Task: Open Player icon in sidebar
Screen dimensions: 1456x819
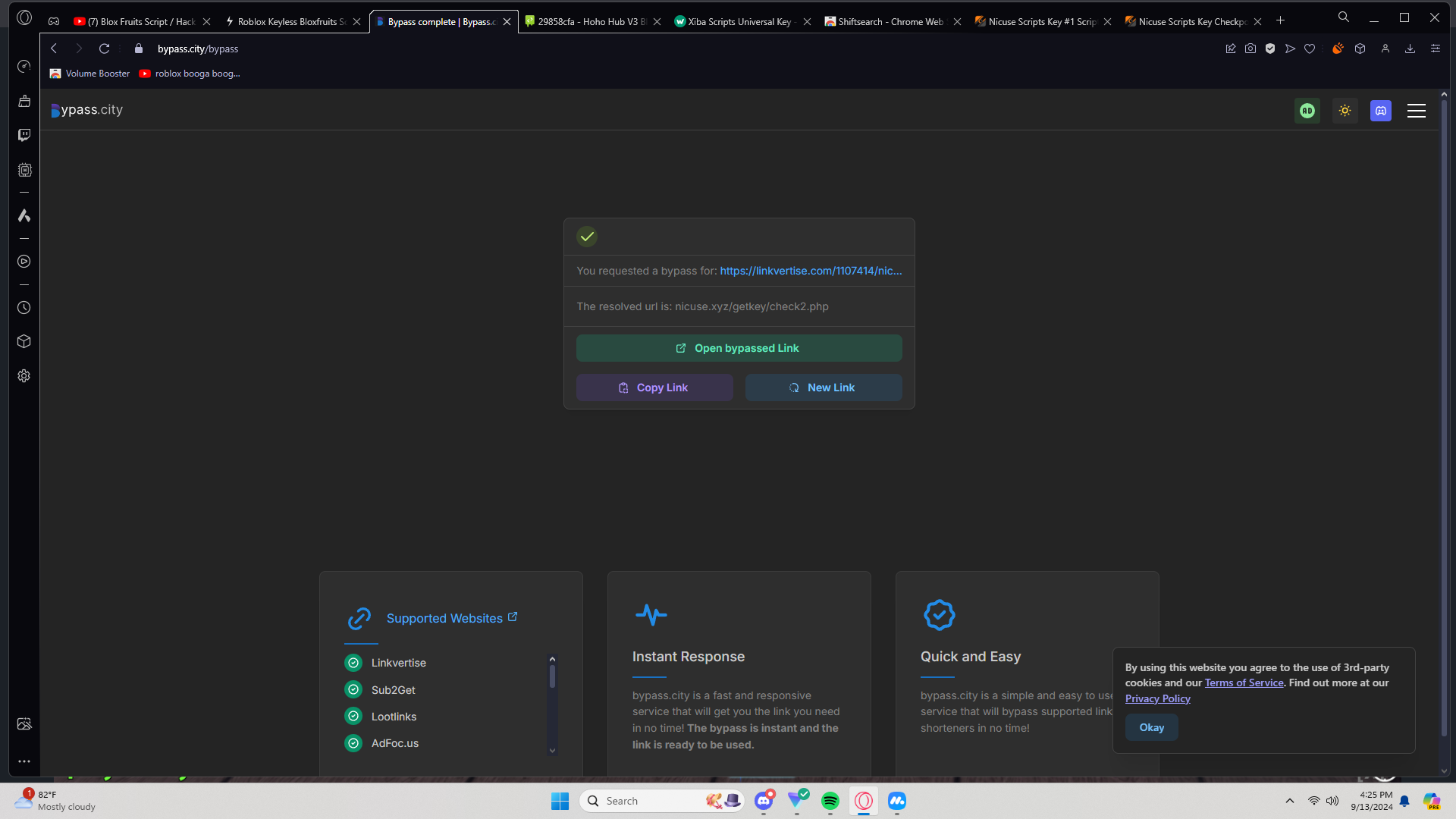Action: pos(24,262)
